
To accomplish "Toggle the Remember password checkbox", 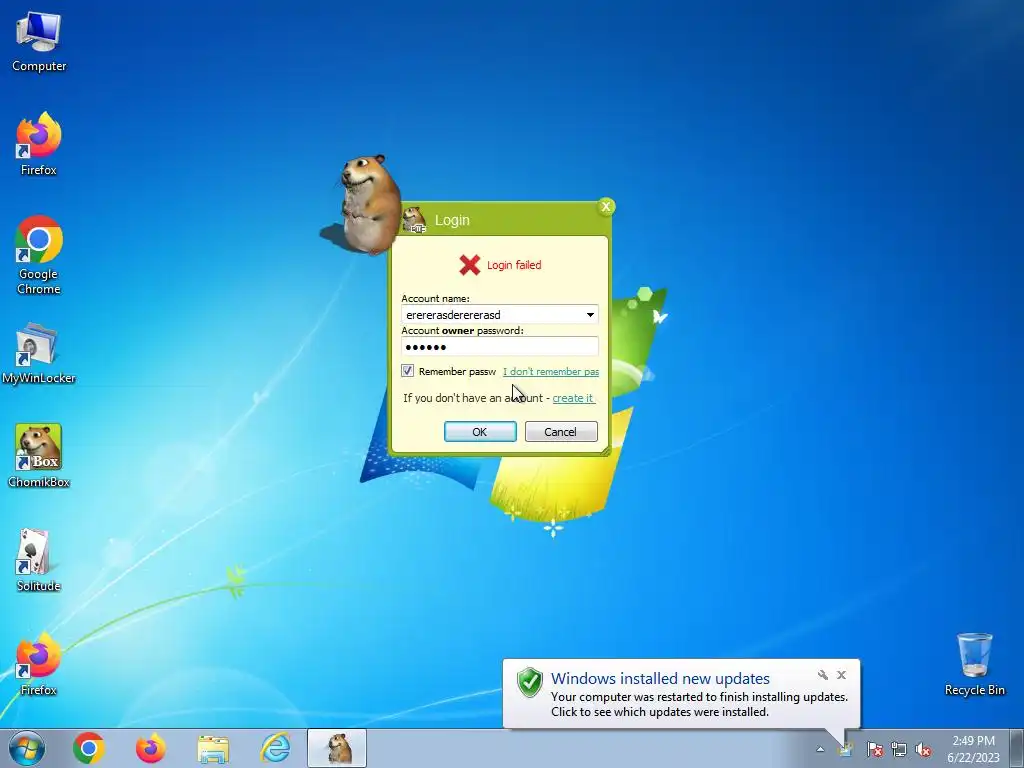I will 408,371.
